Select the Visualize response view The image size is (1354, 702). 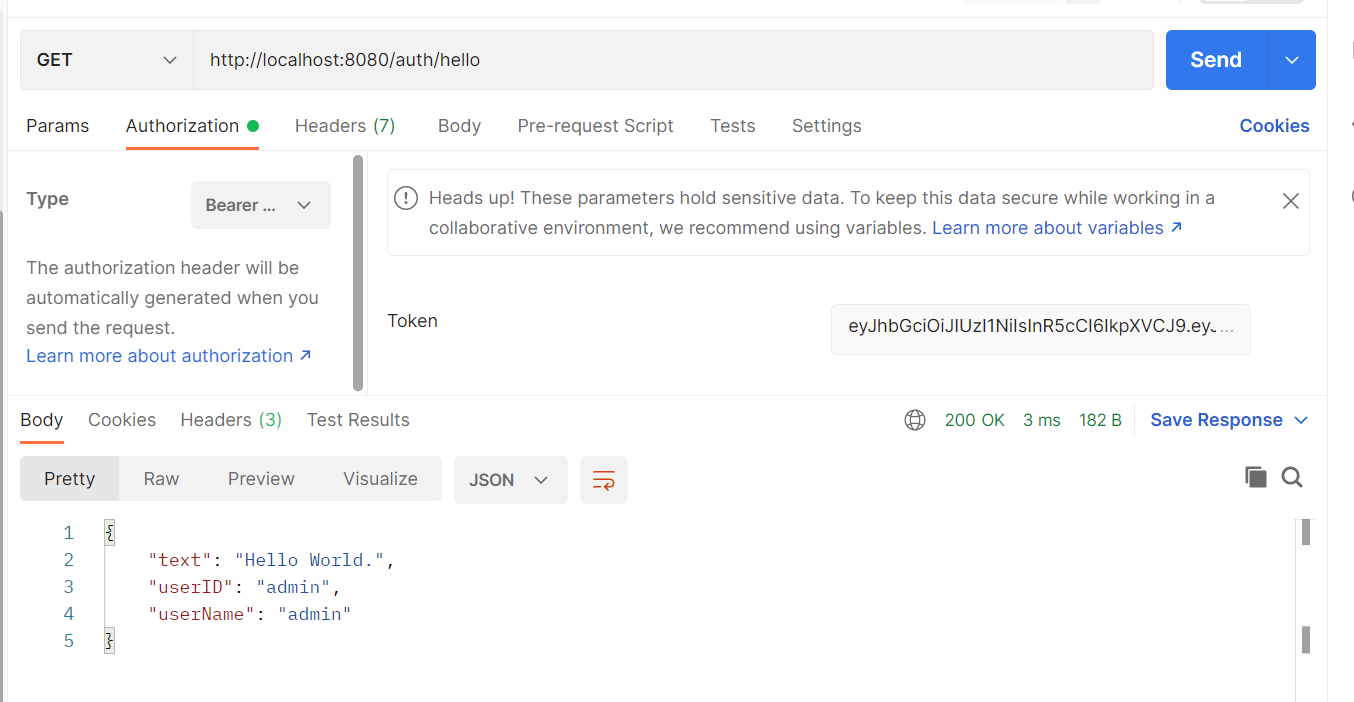(380, 479)
